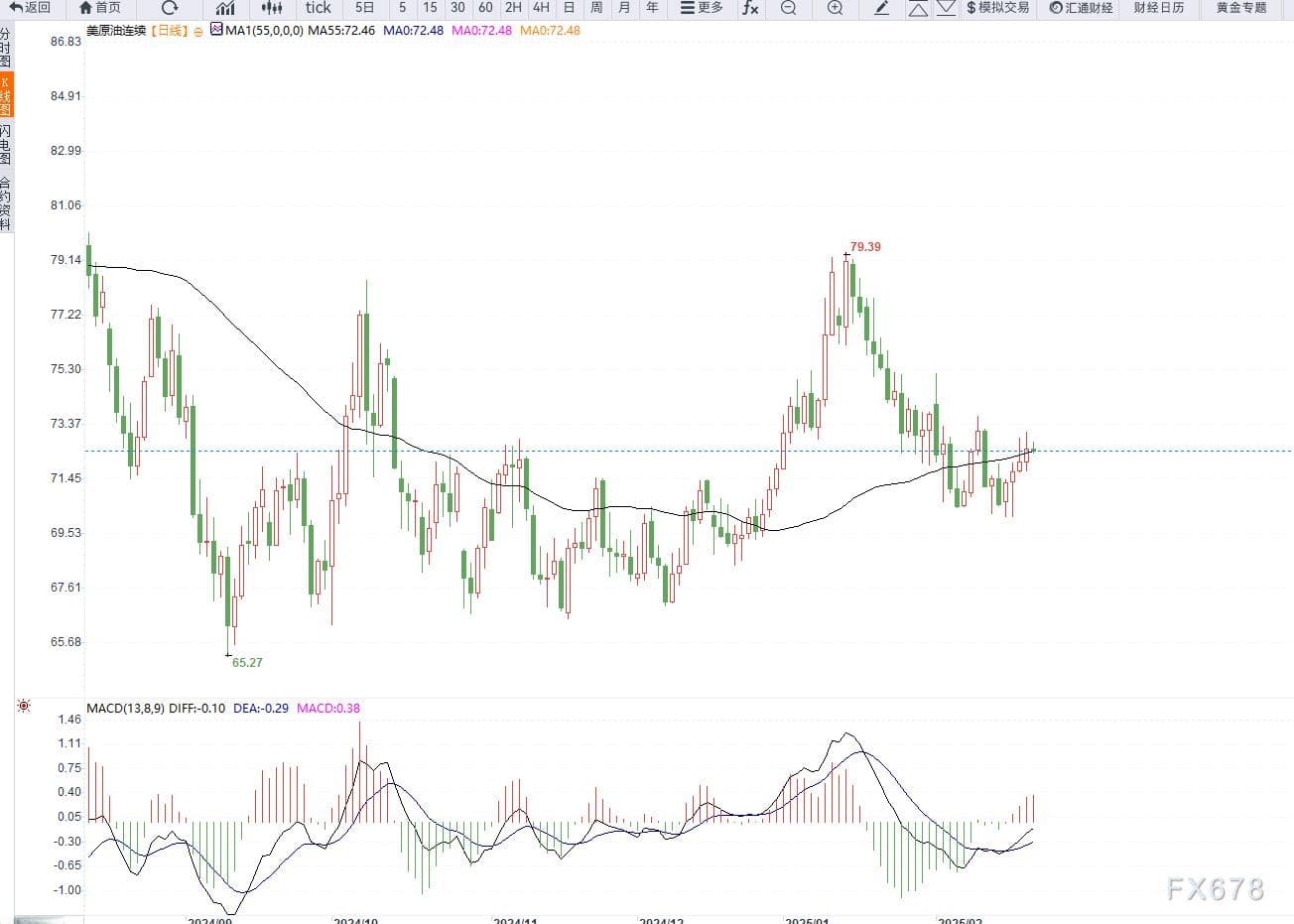
Task: Select the 周 weekly period
Action: [x=596, y=8]
